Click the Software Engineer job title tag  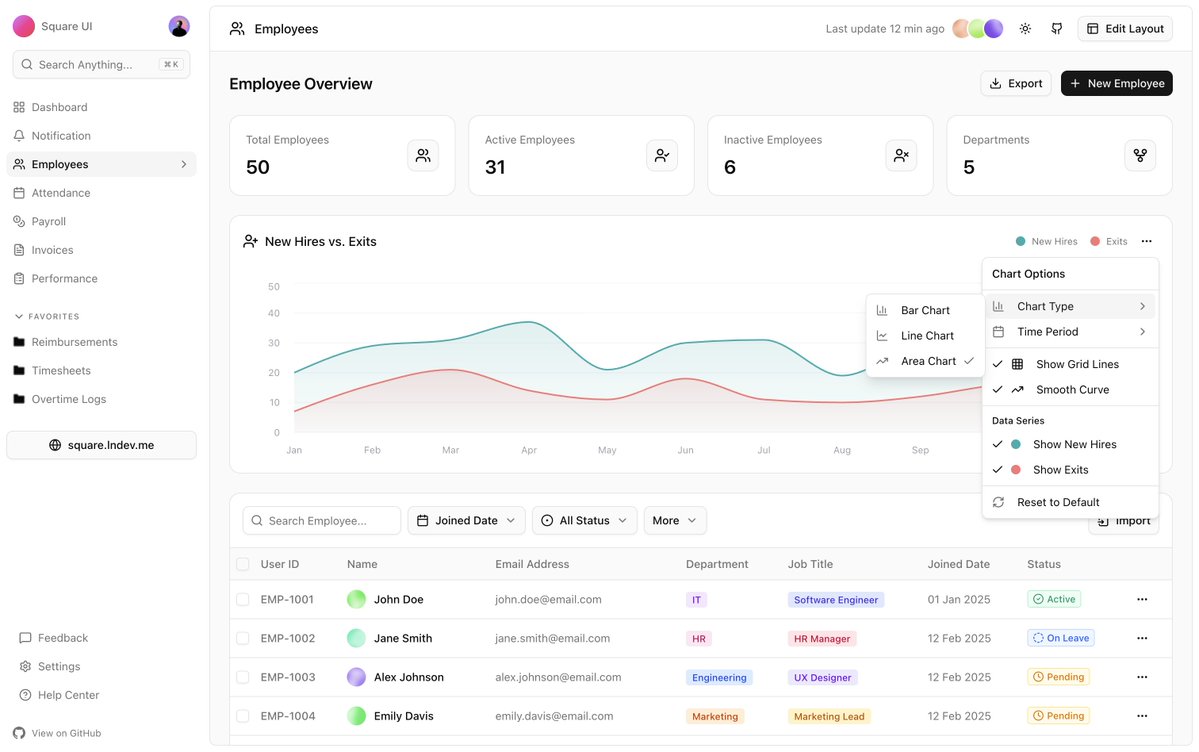click(x=836, y=600)
